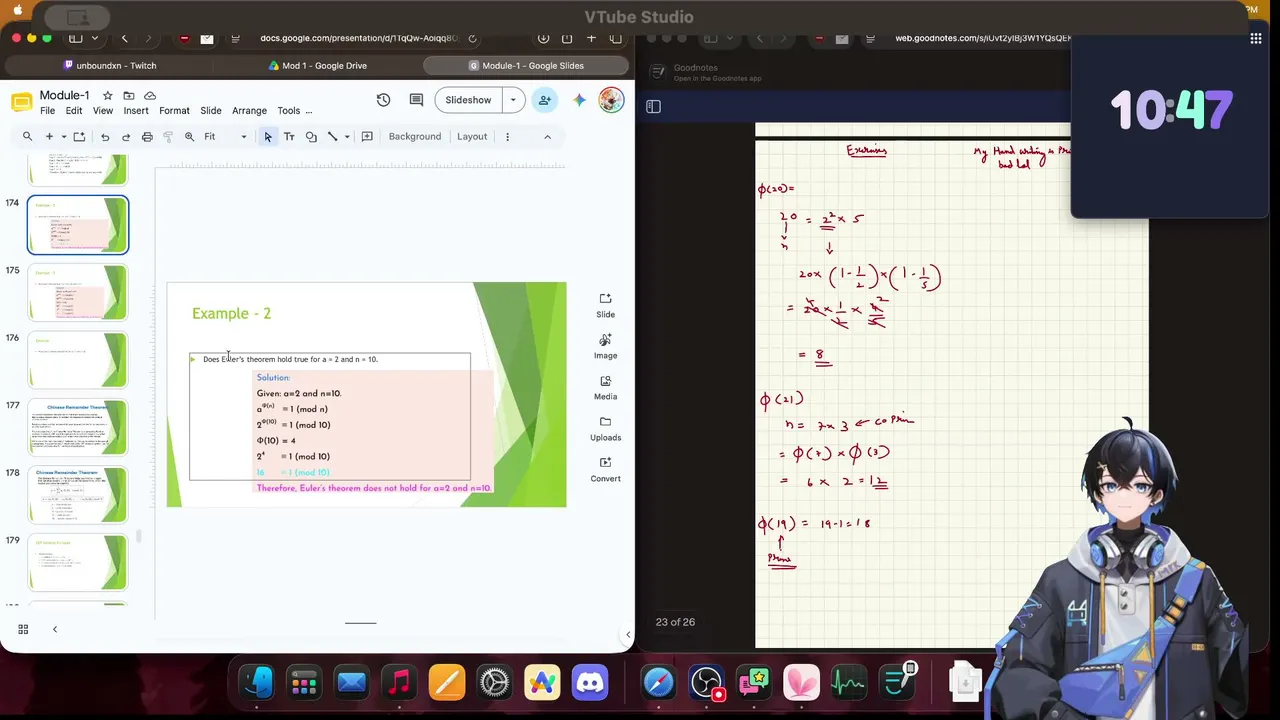
Task: Collapse the filmstrip with the arrow
Action: [x=55, y=629]
